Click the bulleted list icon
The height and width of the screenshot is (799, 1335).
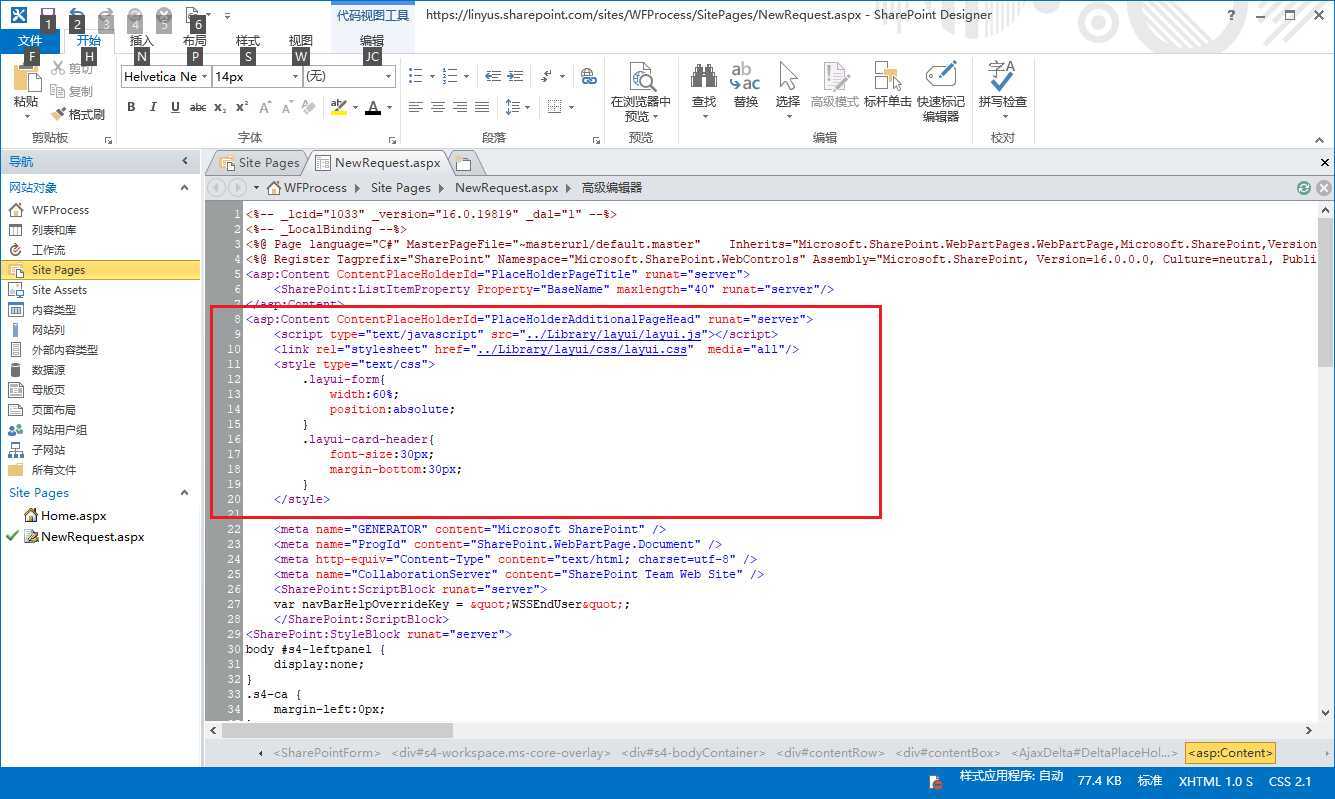[416, 76]
